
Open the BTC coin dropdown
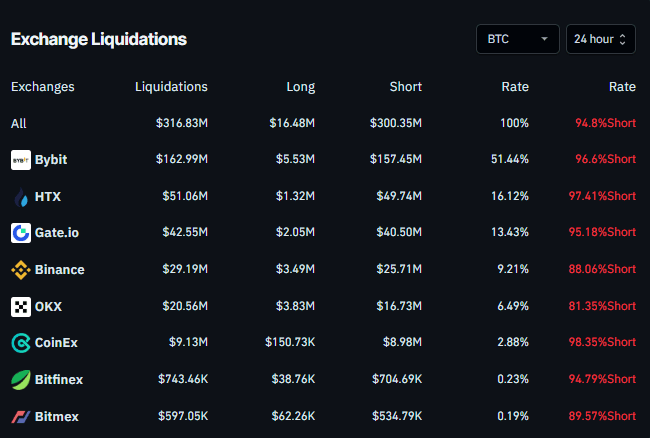517,39
